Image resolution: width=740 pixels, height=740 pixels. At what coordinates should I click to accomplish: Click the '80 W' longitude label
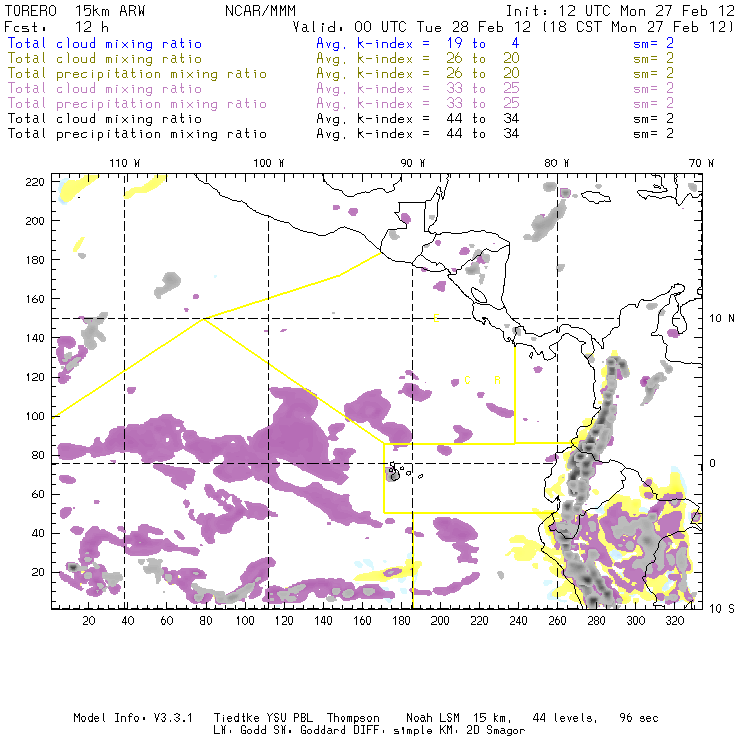coord(556,163)
